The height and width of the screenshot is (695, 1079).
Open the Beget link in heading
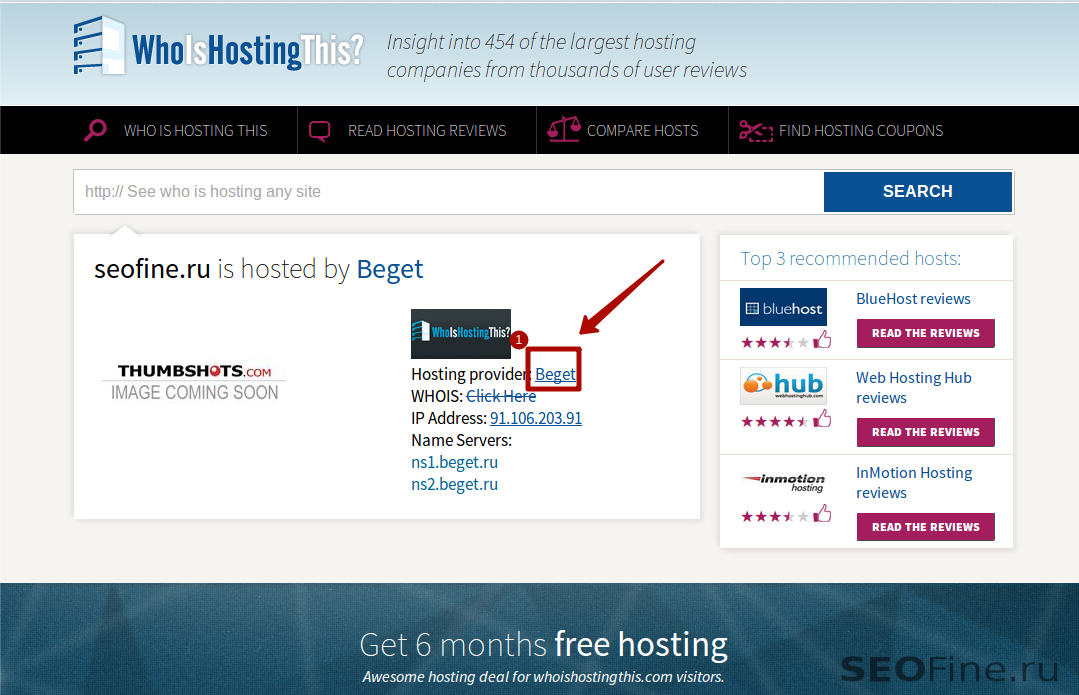[x=389, y=270]
